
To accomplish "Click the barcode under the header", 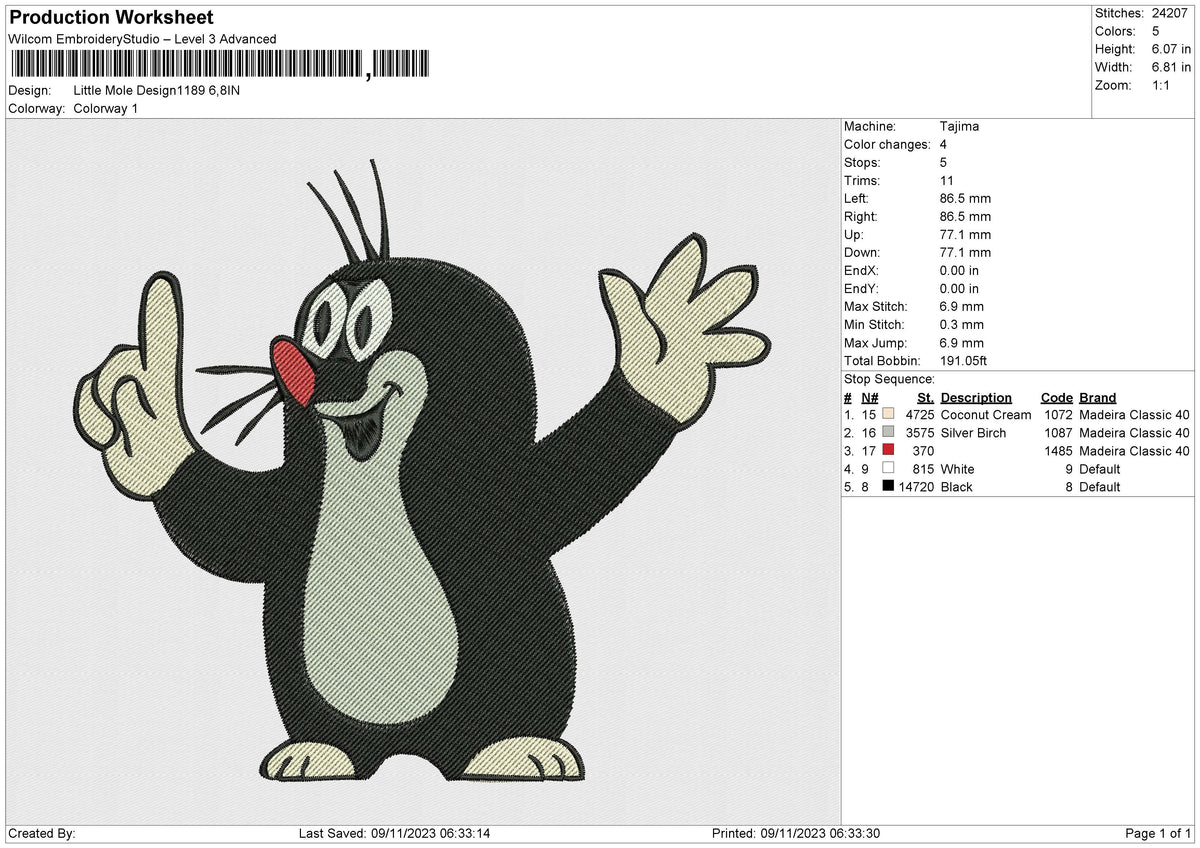I will (220, 65).
